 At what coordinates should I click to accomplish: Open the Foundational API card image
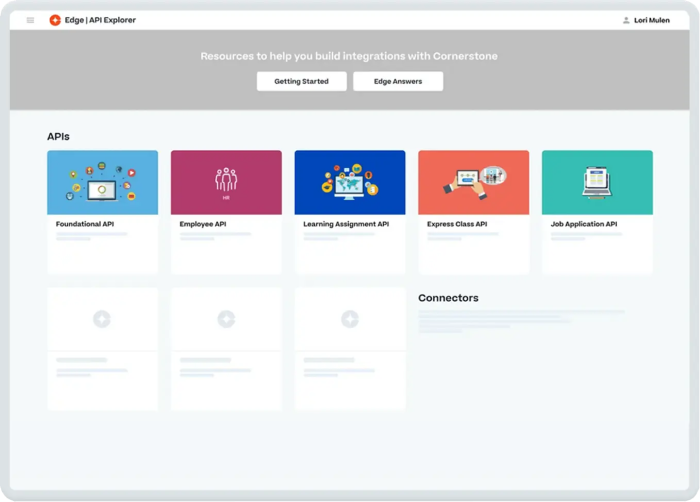coord(103,182)
